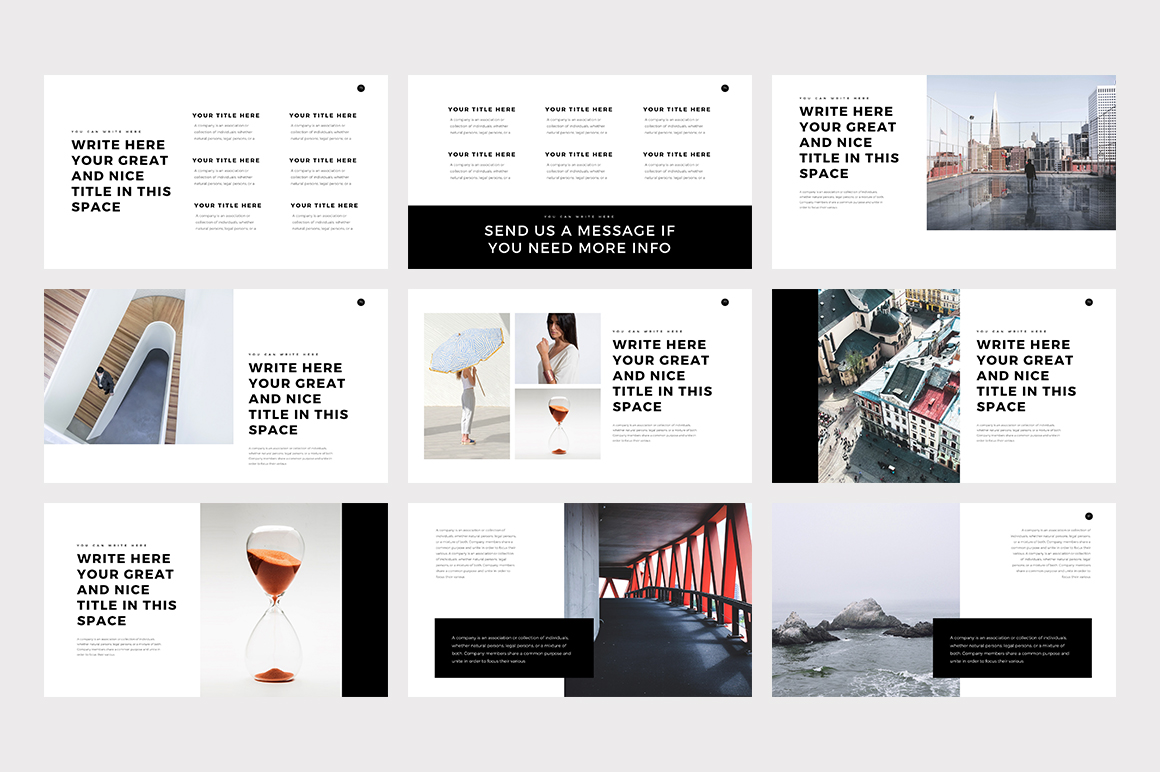Select the 'WRITE HERE YOUR GREAT…' title next to the woman and small hourglass photos
The image size is (1160, 772).
[662, 376]
